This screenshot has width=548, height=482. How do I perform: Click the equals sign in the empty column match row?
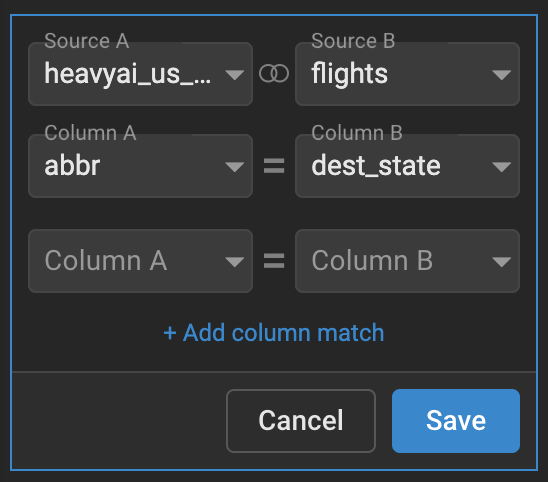tap(274, 261)
